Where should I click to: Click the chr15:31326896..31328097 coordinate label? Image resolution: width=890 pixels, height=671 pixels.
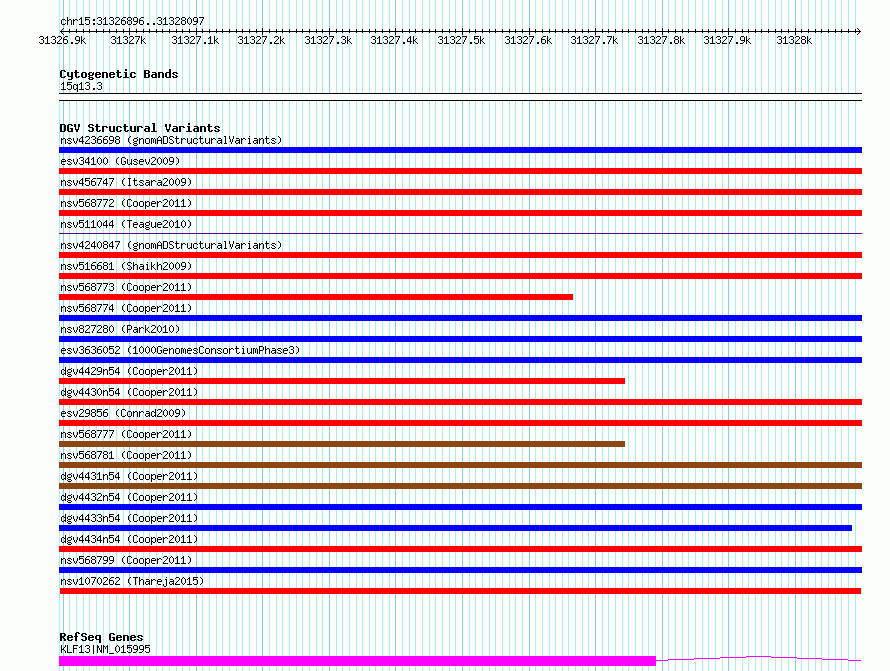(132, 21)
